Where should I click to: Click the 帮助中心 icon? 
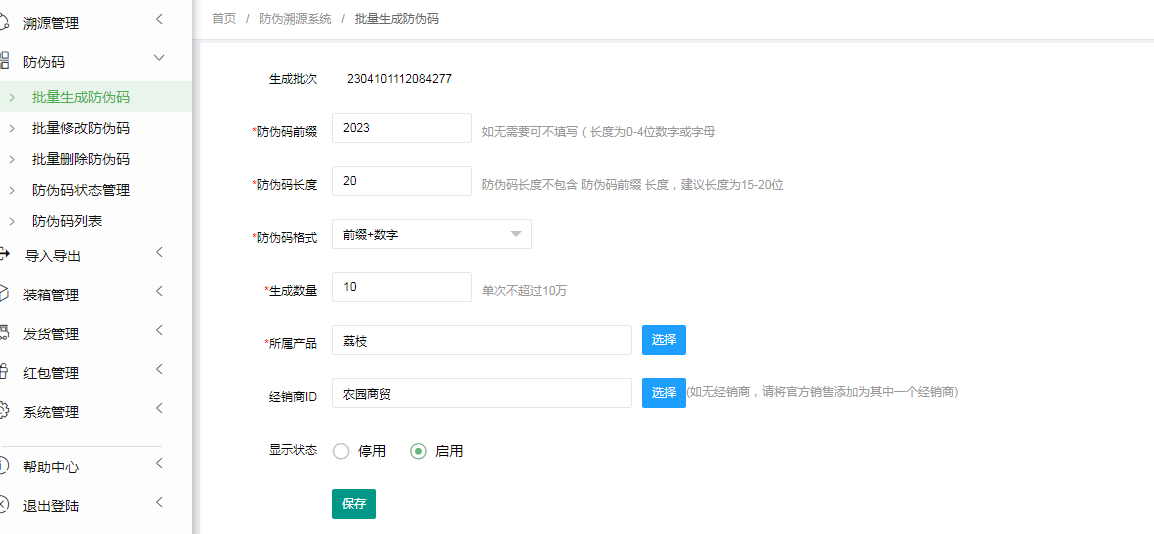point(4,466)
